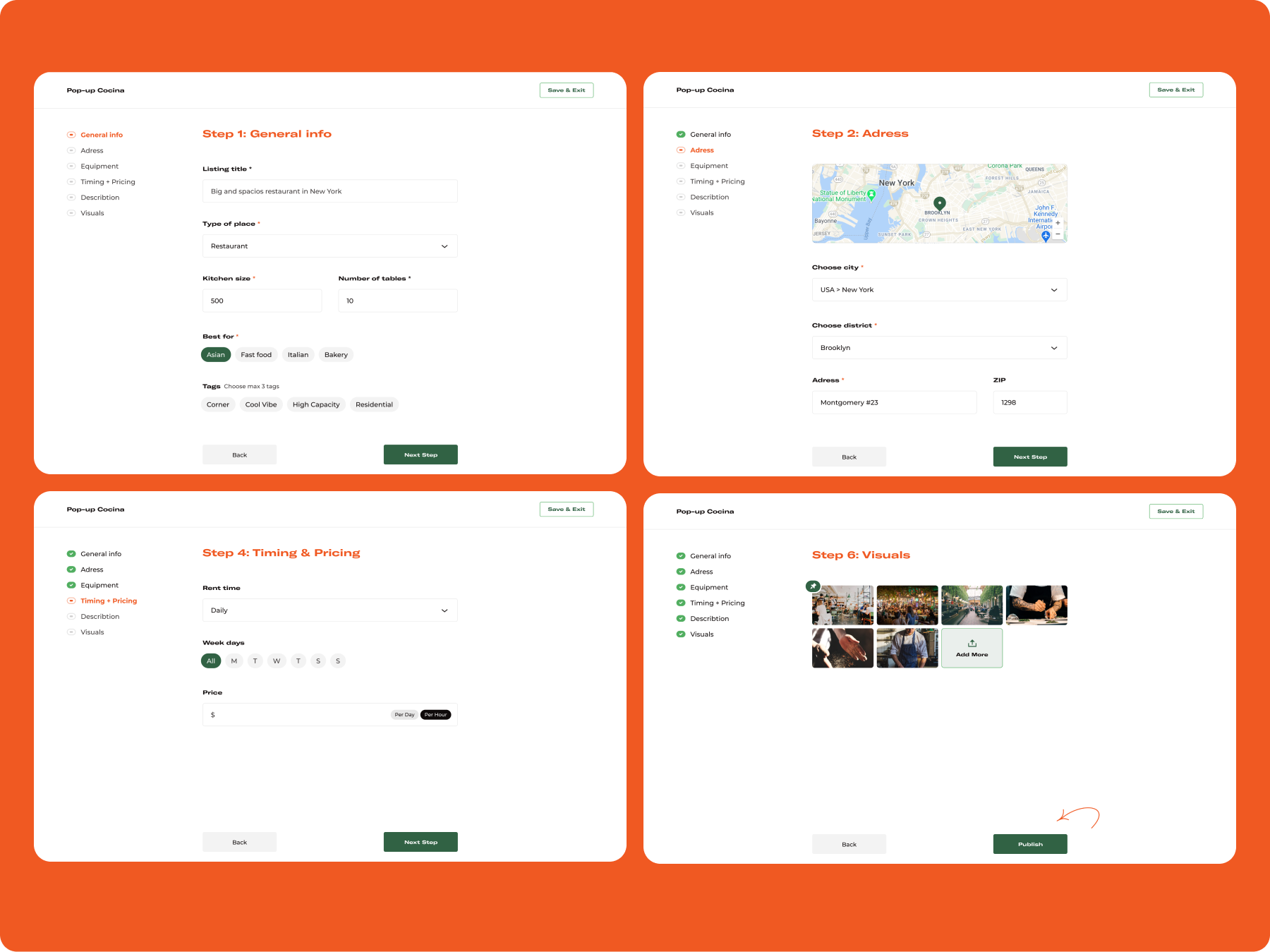1270x952 pixels.
Task: Click Next Step in Step 2 panel
Action: click(1030, 457)
